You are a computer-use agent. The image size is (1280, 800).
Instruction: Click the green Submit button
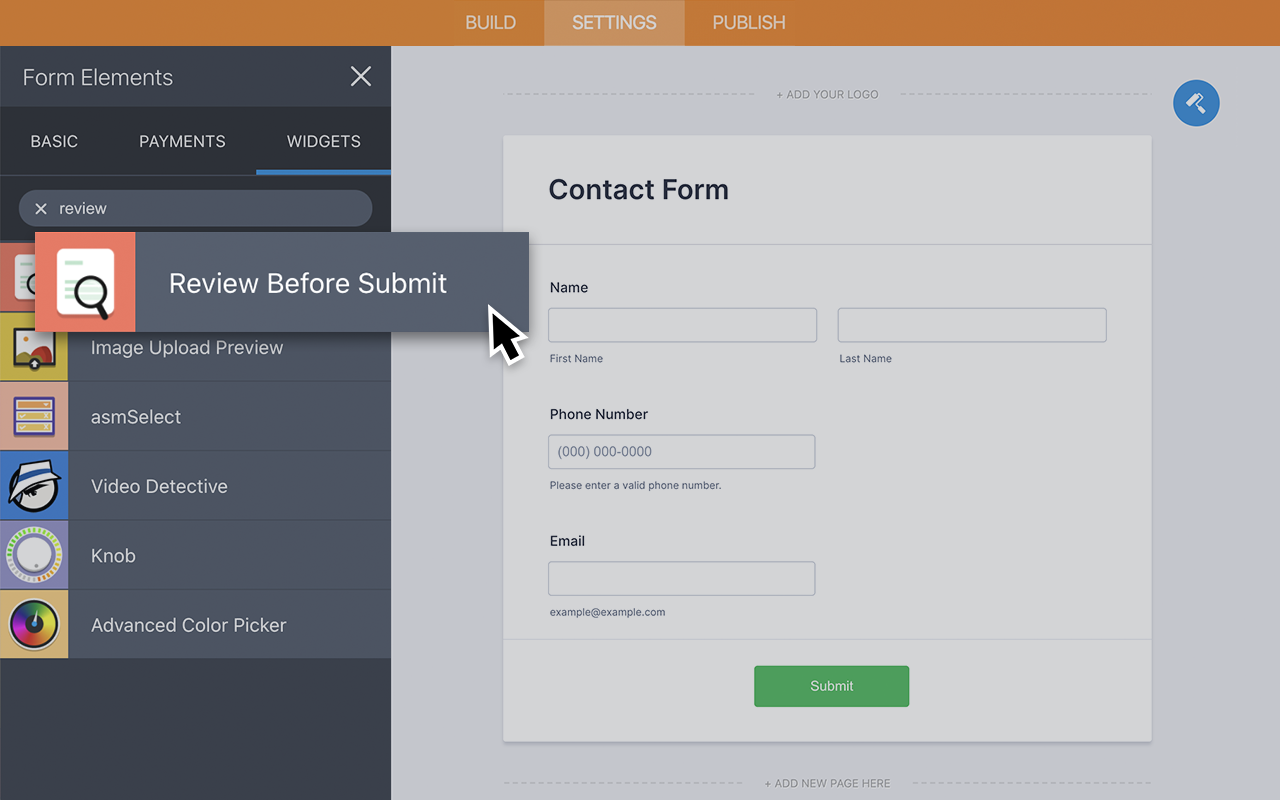pyautogui.click(x=831, y=686)
